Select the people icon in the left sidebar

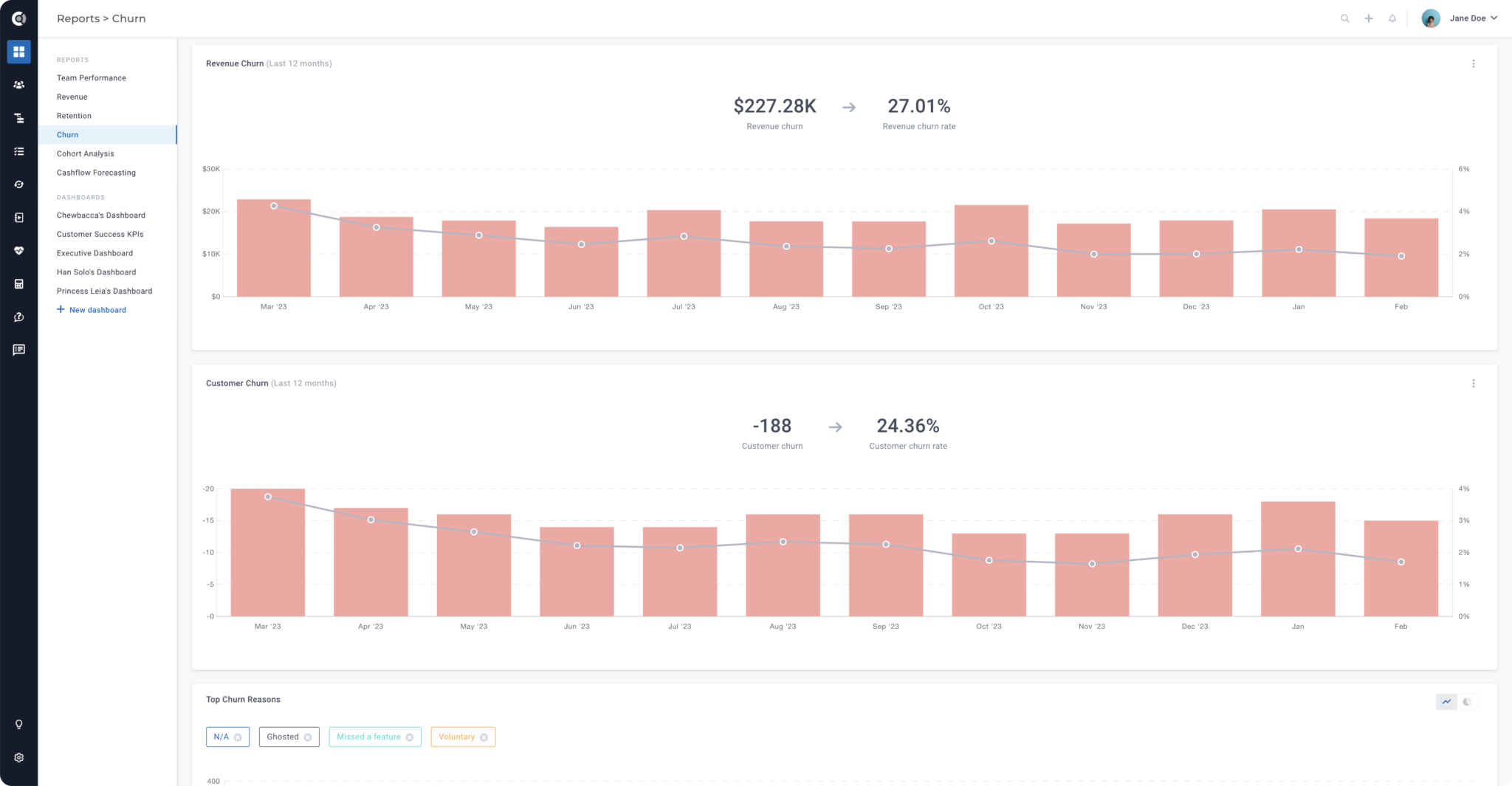click(x=19, y=84)
